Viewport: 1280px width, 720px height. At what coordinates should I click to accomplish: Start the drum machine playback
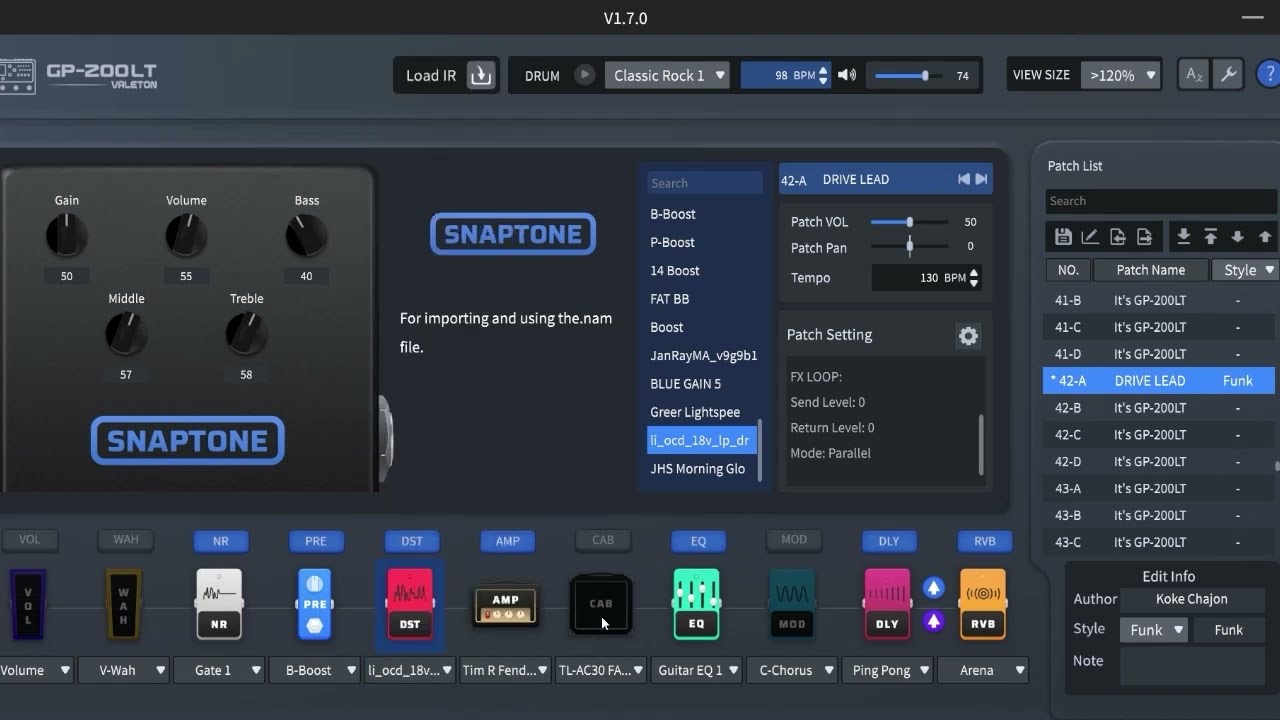(x=585, y=75)
